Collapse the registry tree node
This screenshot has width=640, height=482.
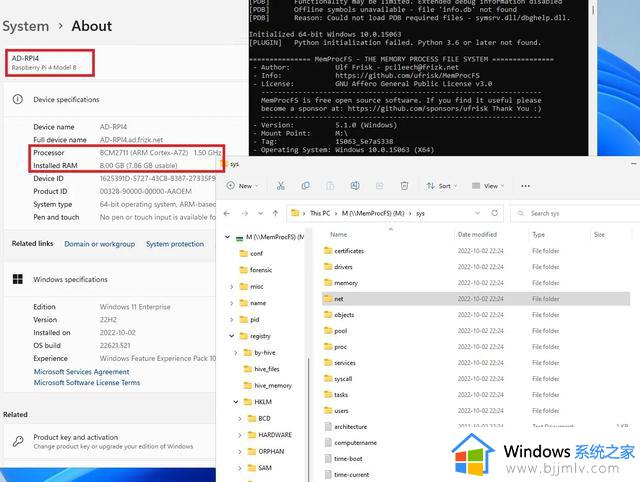tap(231, 336)
